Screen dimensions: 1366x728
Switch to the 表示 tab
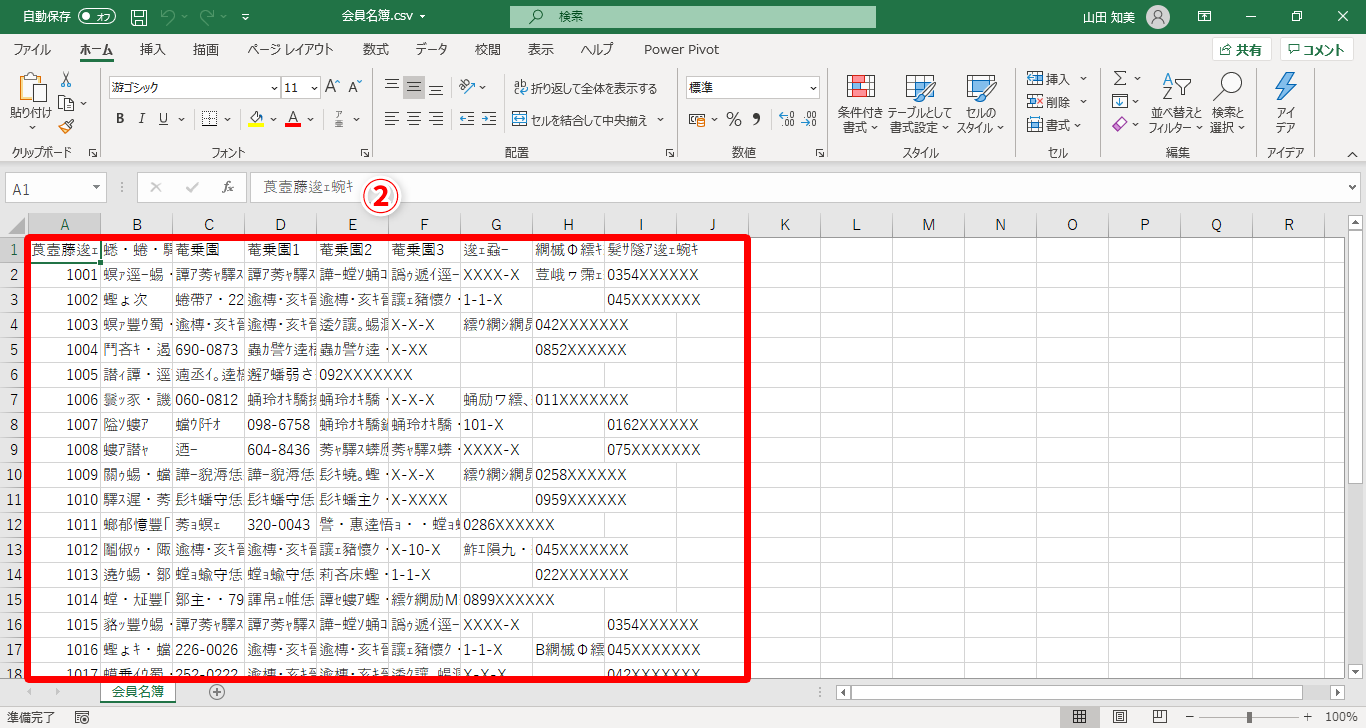(541, 50)
